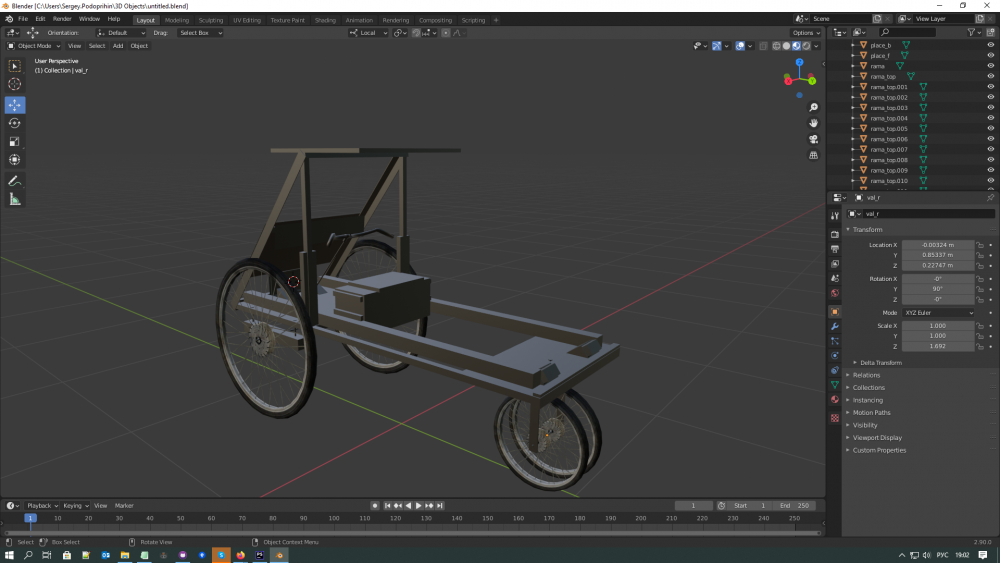Hide rama_top.001 using its eye icon

point(990,87)
